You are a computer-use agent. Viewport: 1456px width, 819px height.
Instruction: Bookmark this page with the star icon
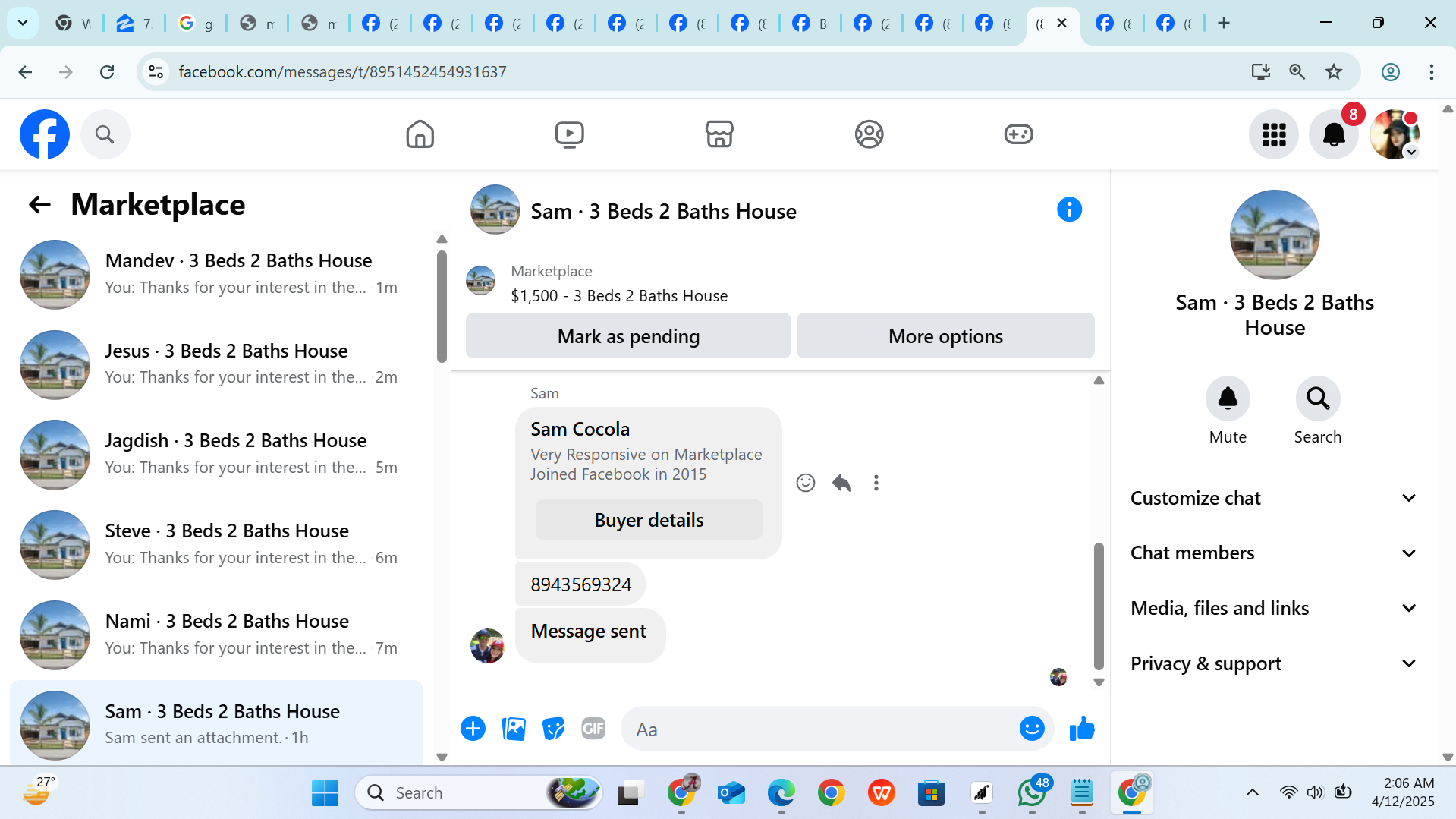[x=1334, y=71]
